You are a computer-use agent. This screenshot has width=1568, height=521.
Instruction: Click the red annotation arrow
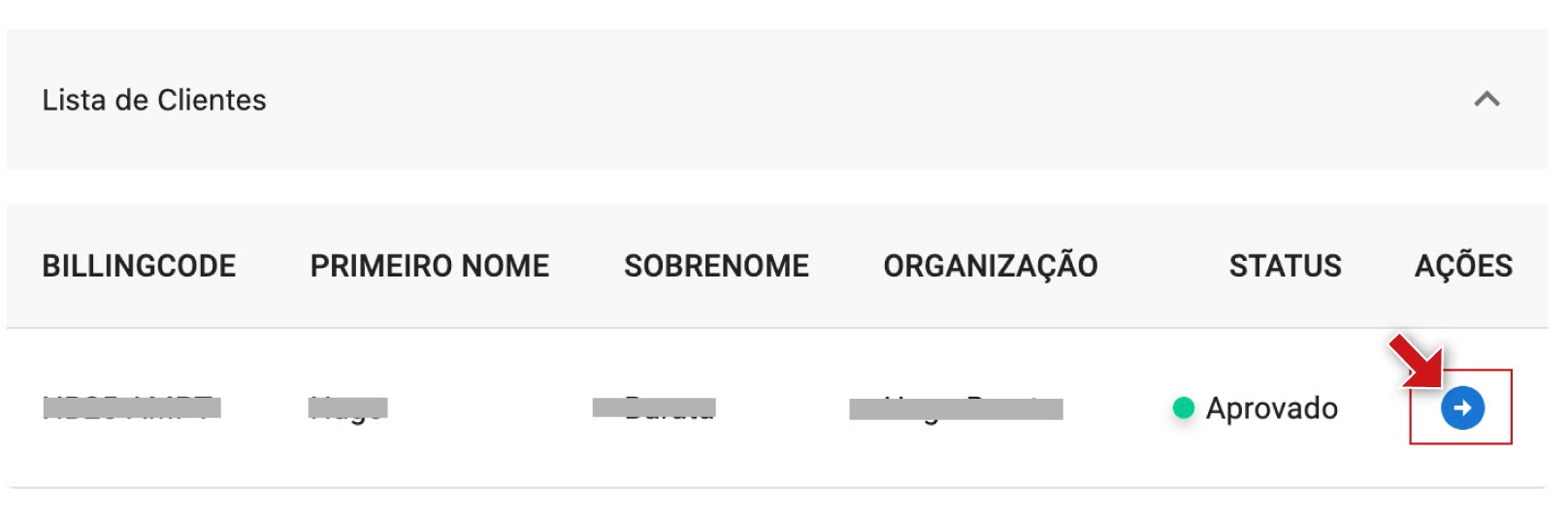1414,360
